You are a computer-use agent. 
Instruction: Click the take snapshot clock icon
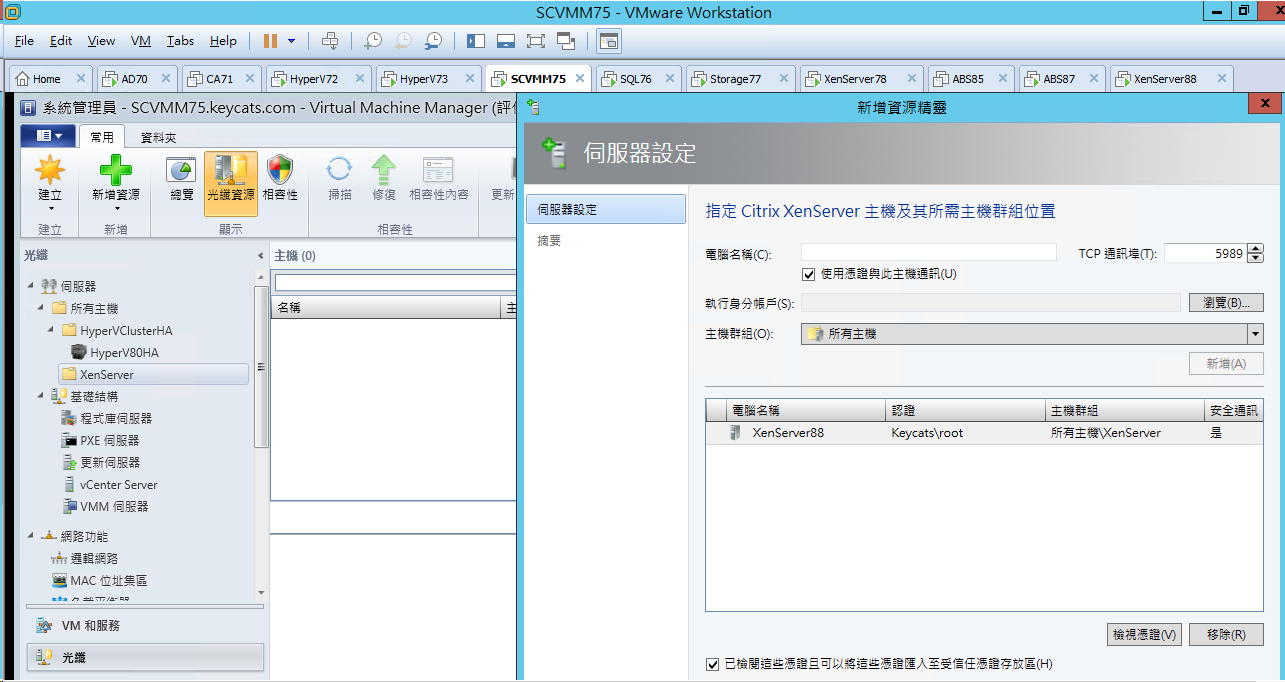372,41
